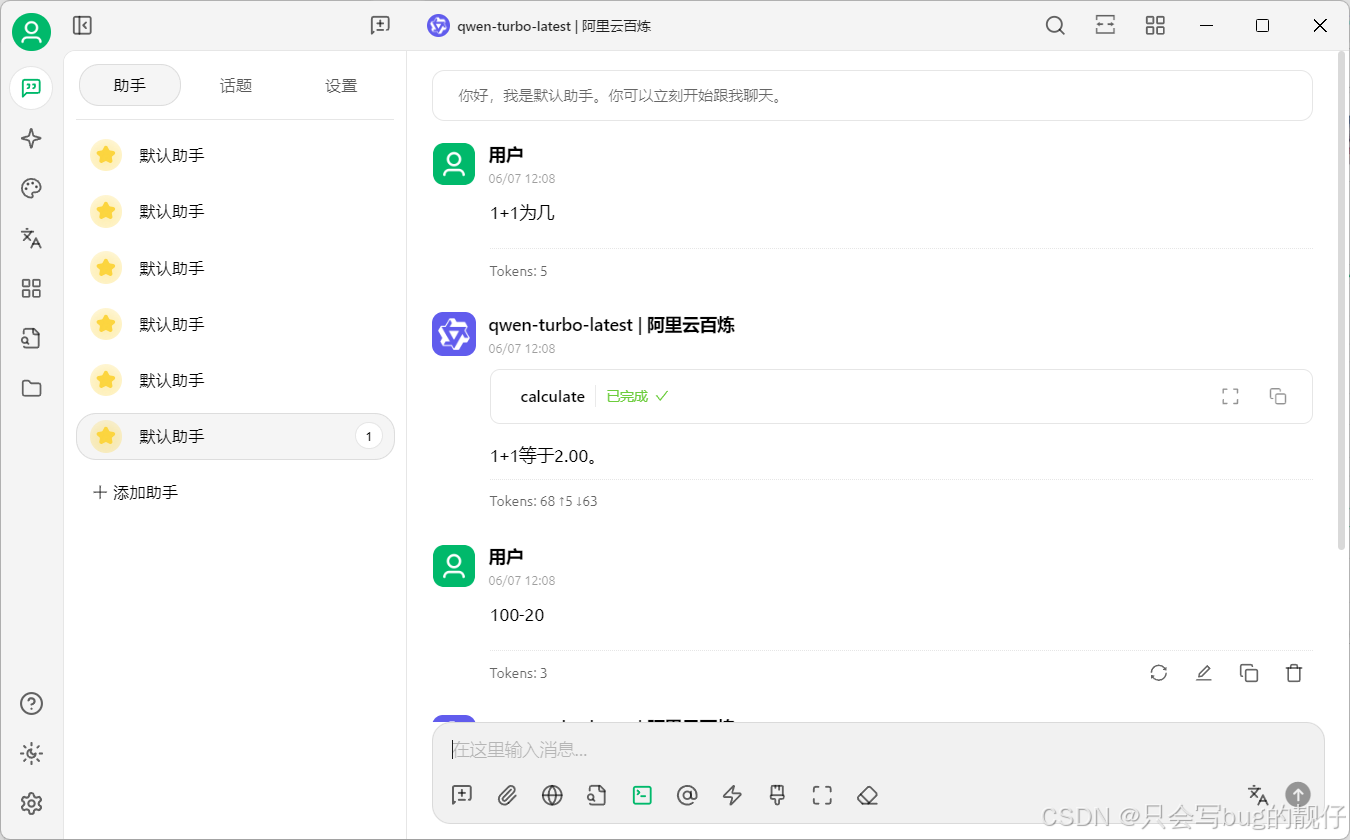Click the Tokens: 3 label

click(x=518, y=673)
